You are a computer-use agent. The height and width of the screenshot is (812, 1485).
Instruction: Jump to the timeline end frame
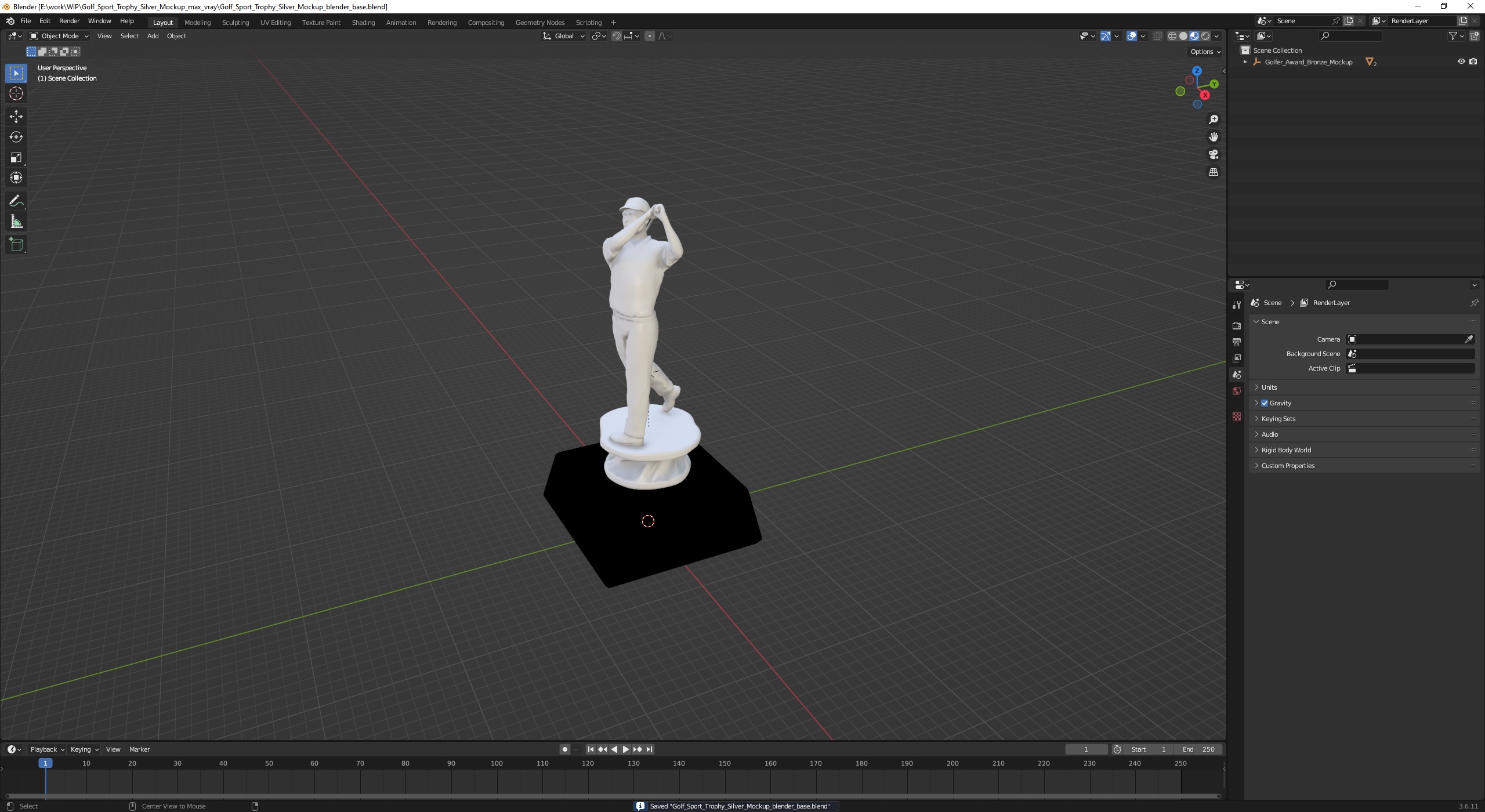point(649,749)
